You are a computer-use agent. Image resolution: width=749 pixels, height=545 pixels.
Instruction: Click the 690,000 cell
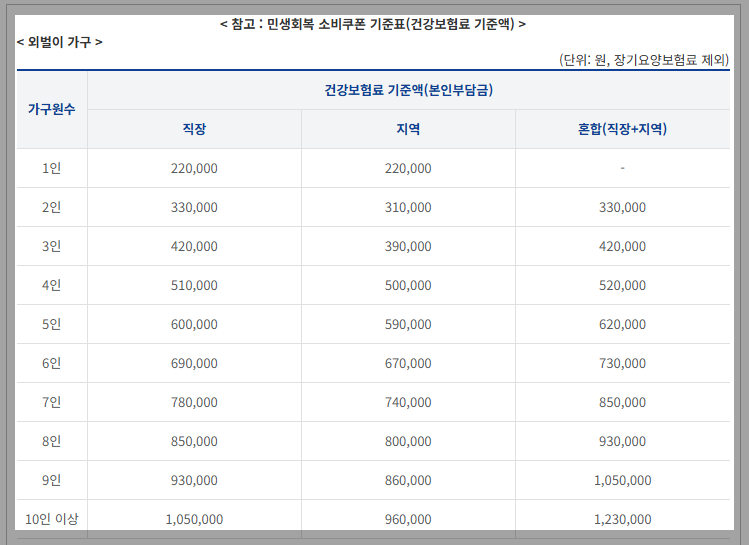[194, 363]
